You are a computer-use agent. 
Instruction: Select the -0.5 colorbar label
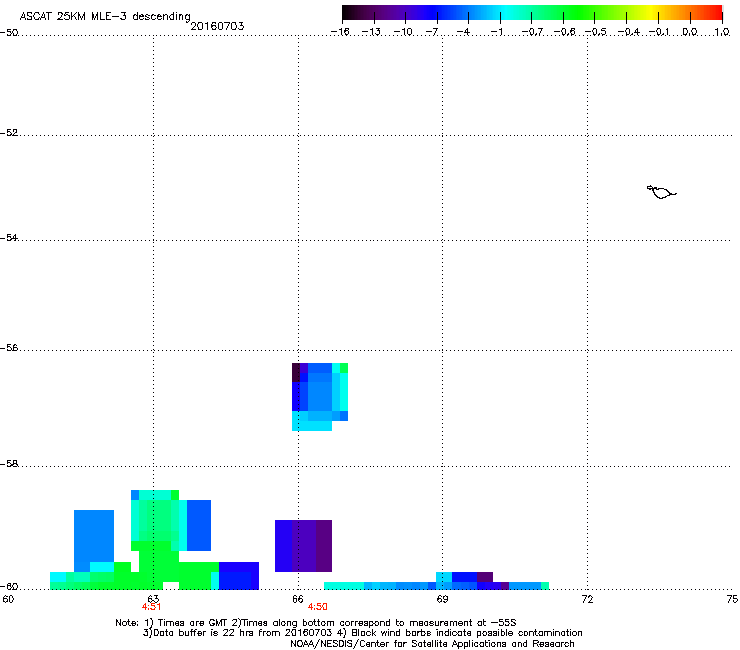[x=596, y=32]
